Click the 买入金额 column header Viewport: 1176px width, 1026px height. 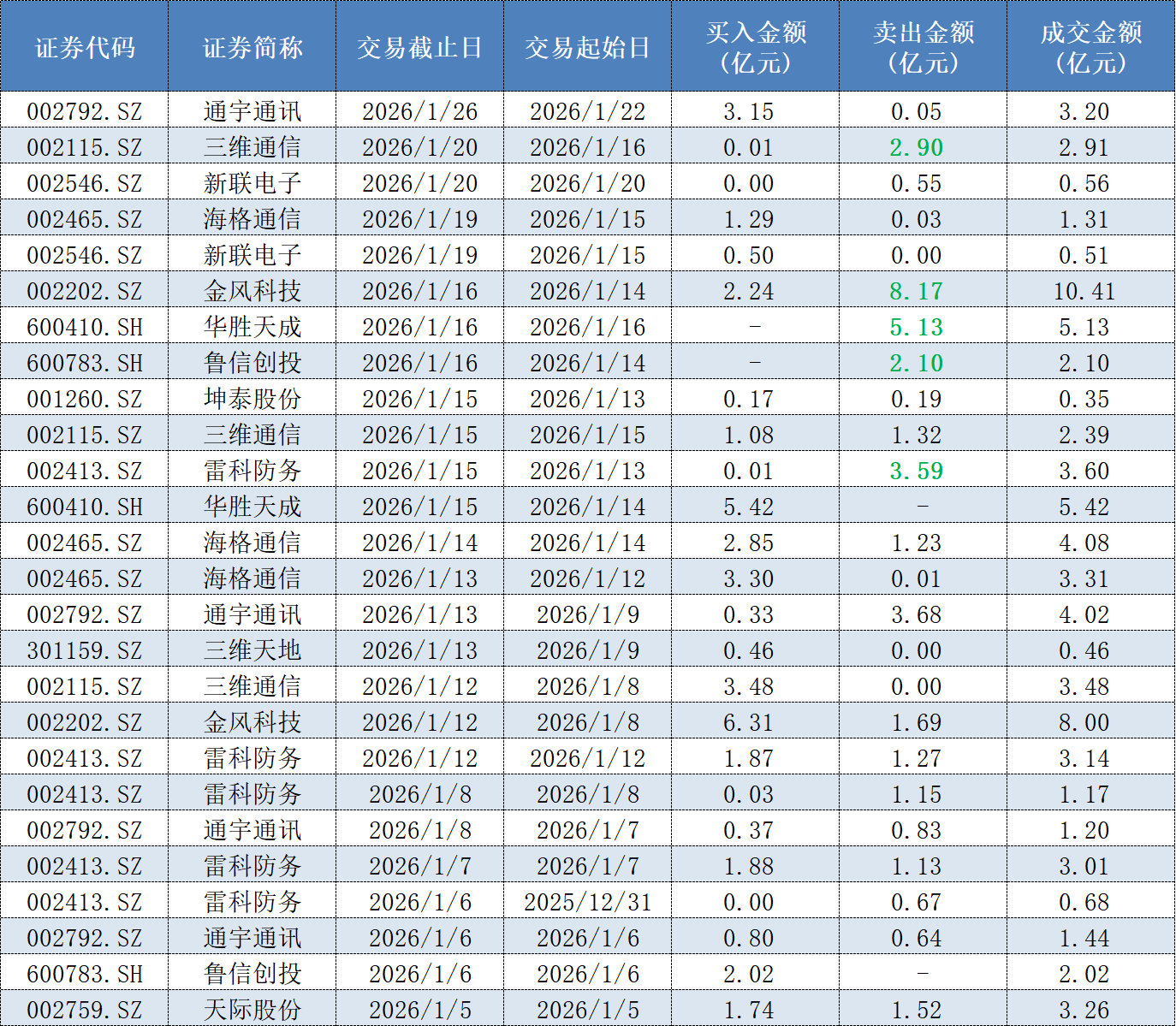(753, 47)
